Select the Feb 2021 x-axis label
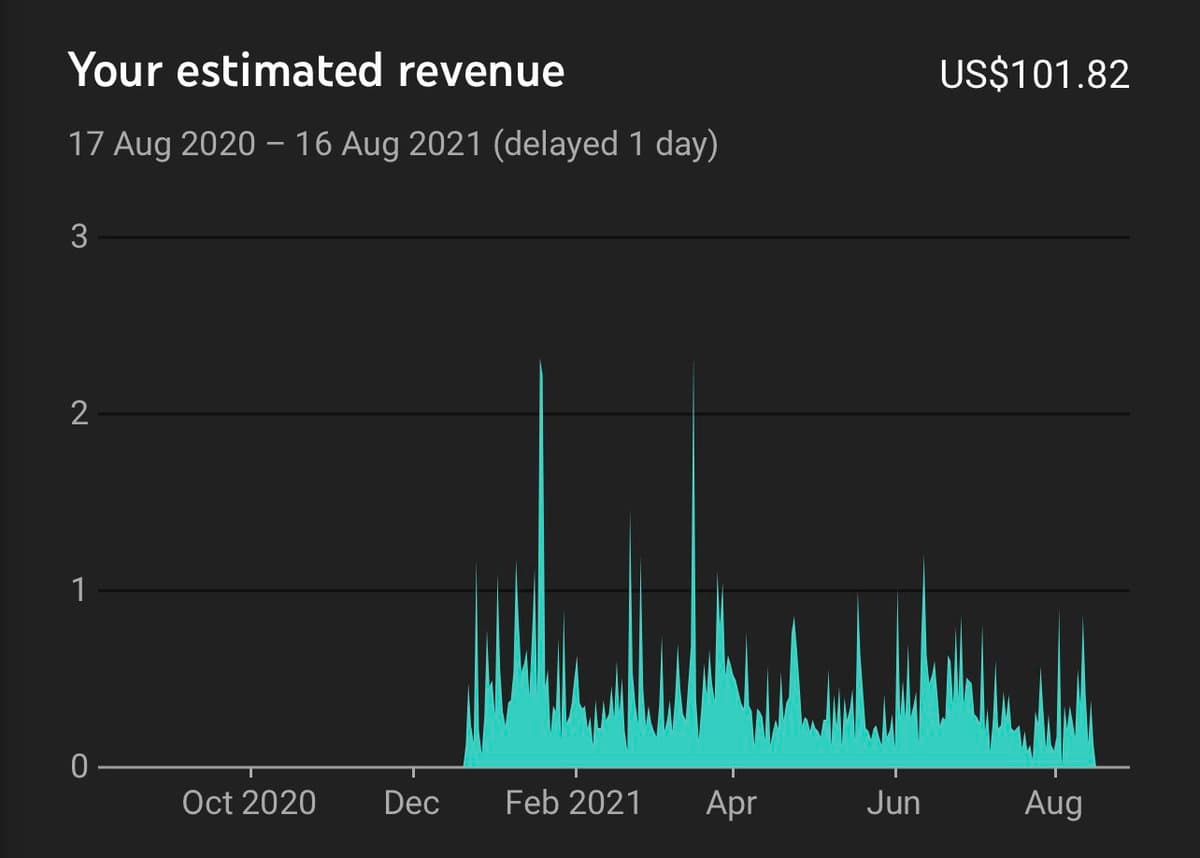Screen dimensions: 1200x858 point(573,802)
